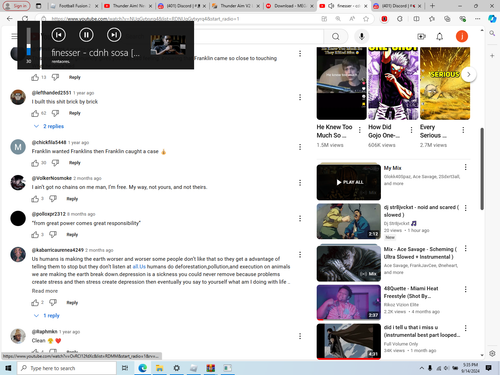The width and height of the screenshot is (500, 375).
Task: Dislike the comment by @polloxpr2312
Action: point(53,235)
